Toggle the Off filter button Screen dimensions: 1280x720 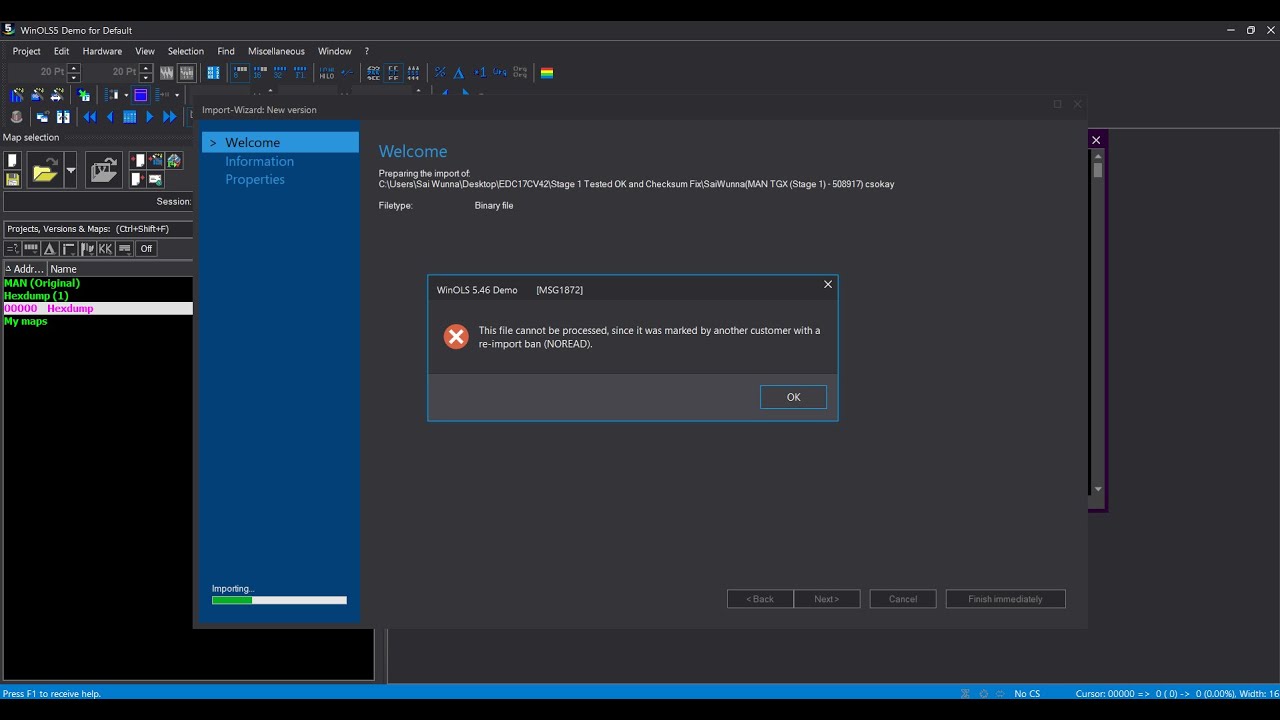coord(146,249)
